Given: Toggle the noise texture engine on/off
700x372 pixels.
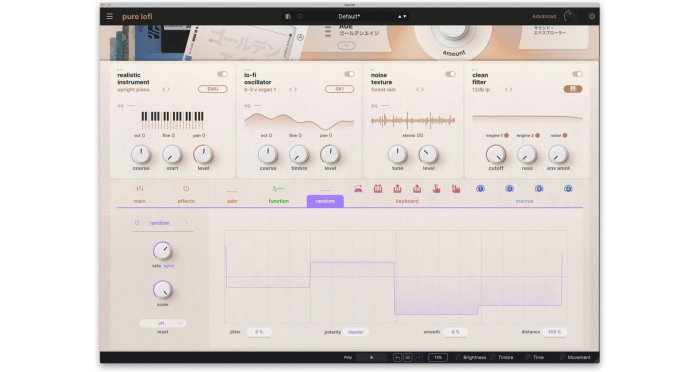Looking at the screenshot, I should point(450,74).
